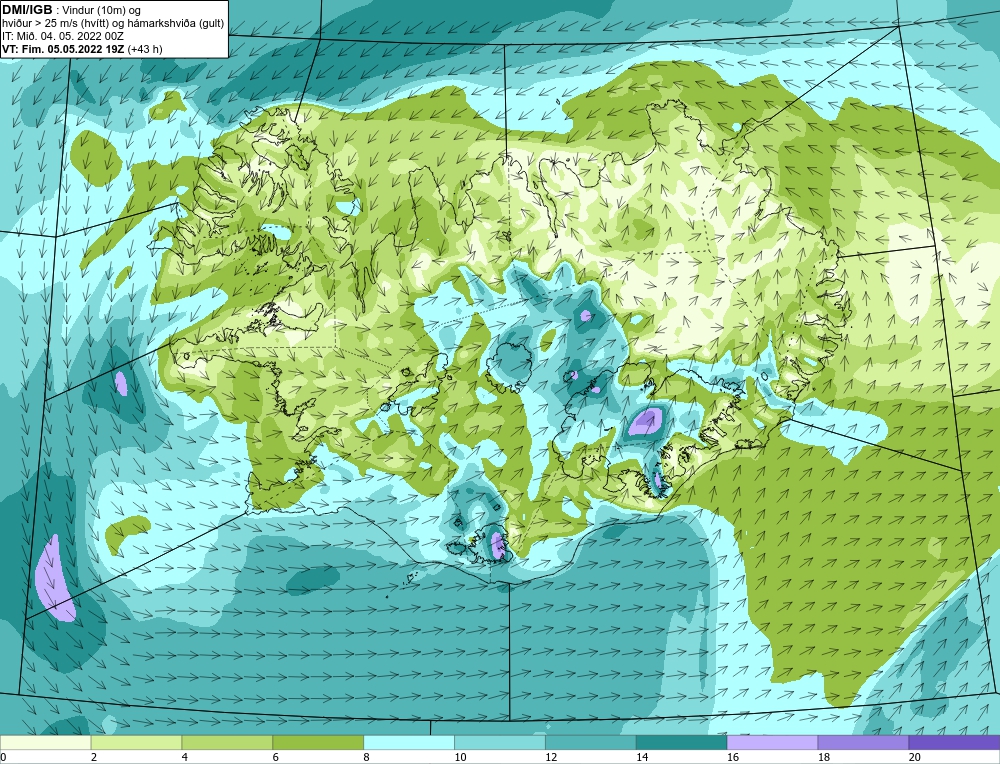The image size is (1000, 764).
Task: Click the 6–8 m/s olive green legend swatch
Action: click(318, 742)
